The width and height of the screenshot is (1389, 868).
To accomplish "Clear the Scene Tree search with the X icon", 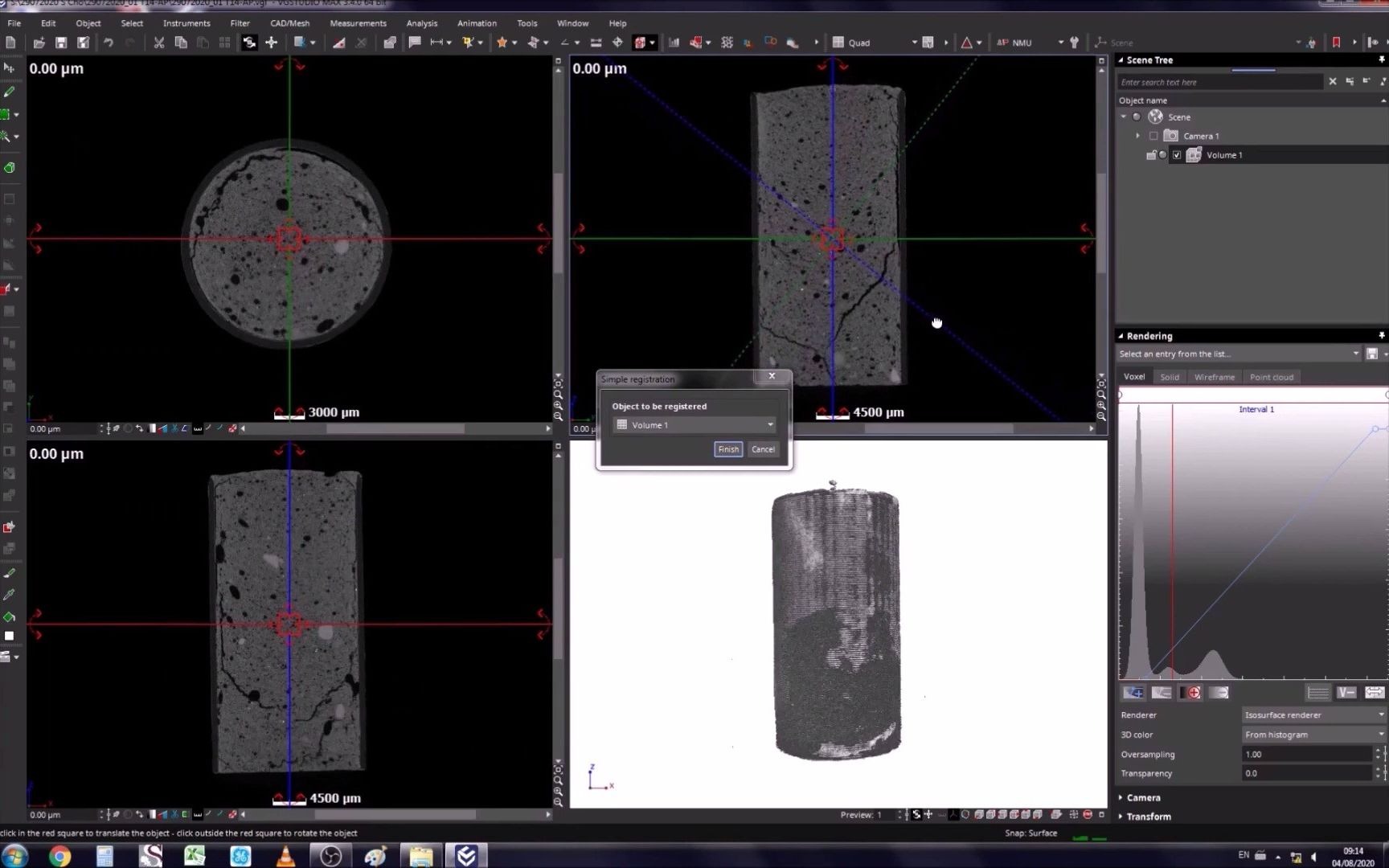I will [x=1333, y=82].
